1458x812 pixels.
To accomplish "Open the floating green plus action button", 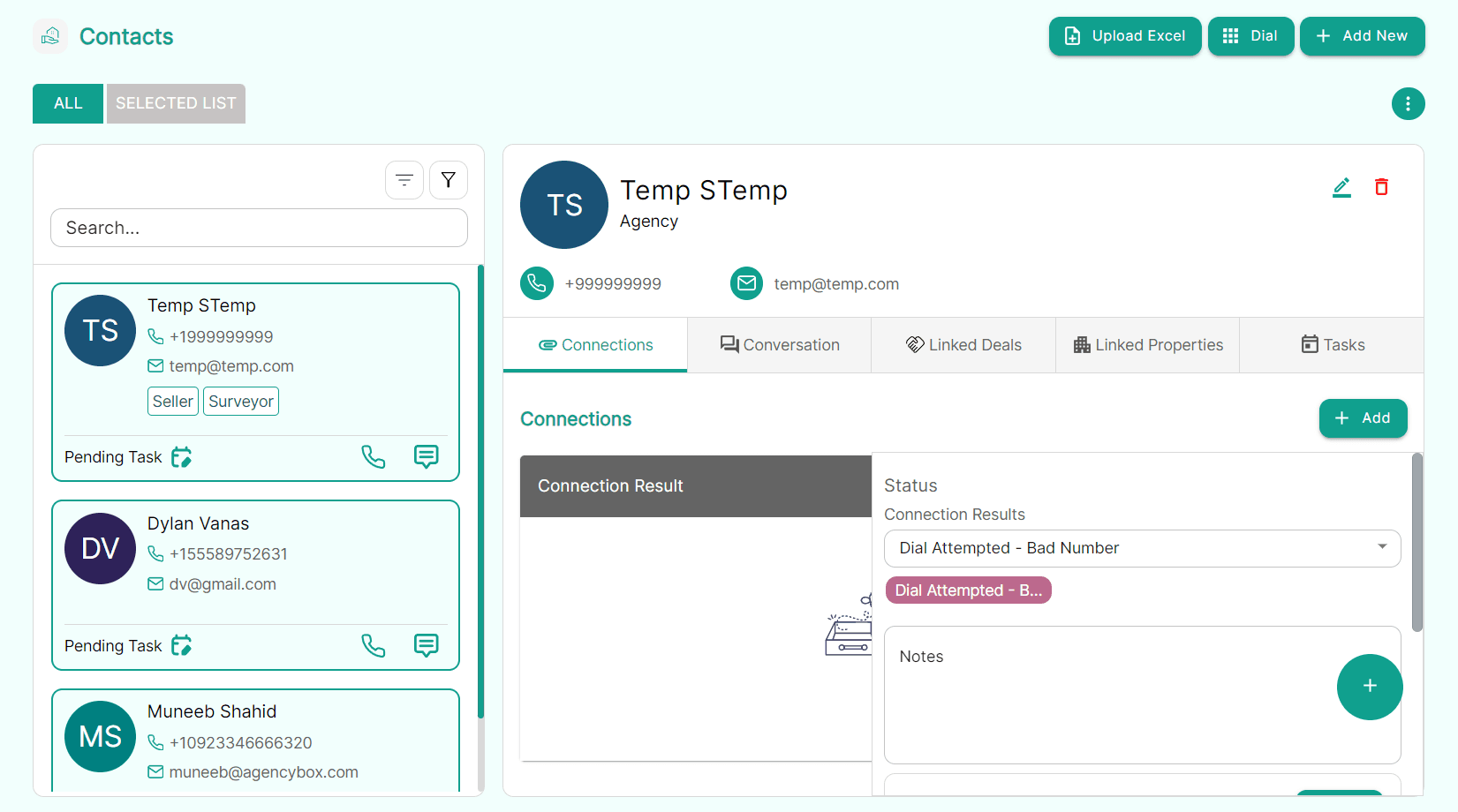I will click(x=1370, y=687).
